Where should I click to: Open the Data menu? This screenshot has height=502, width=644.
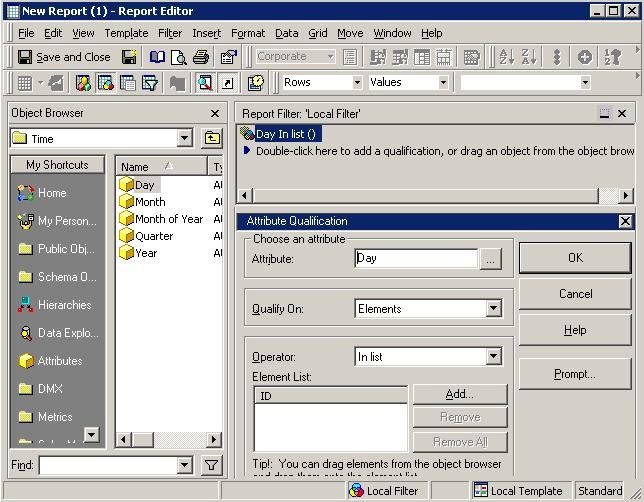[x=286, y=33]
